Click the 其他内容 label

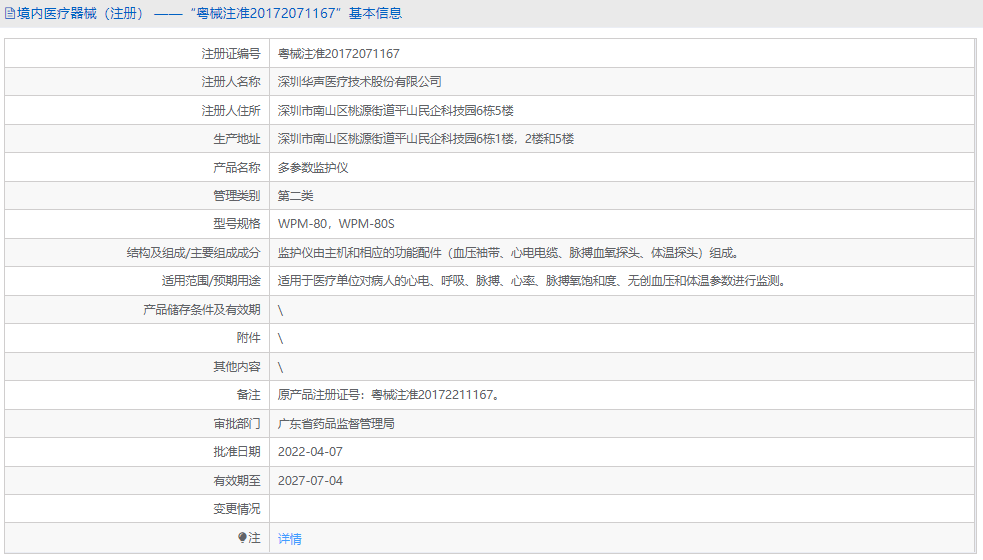point(236,367)
